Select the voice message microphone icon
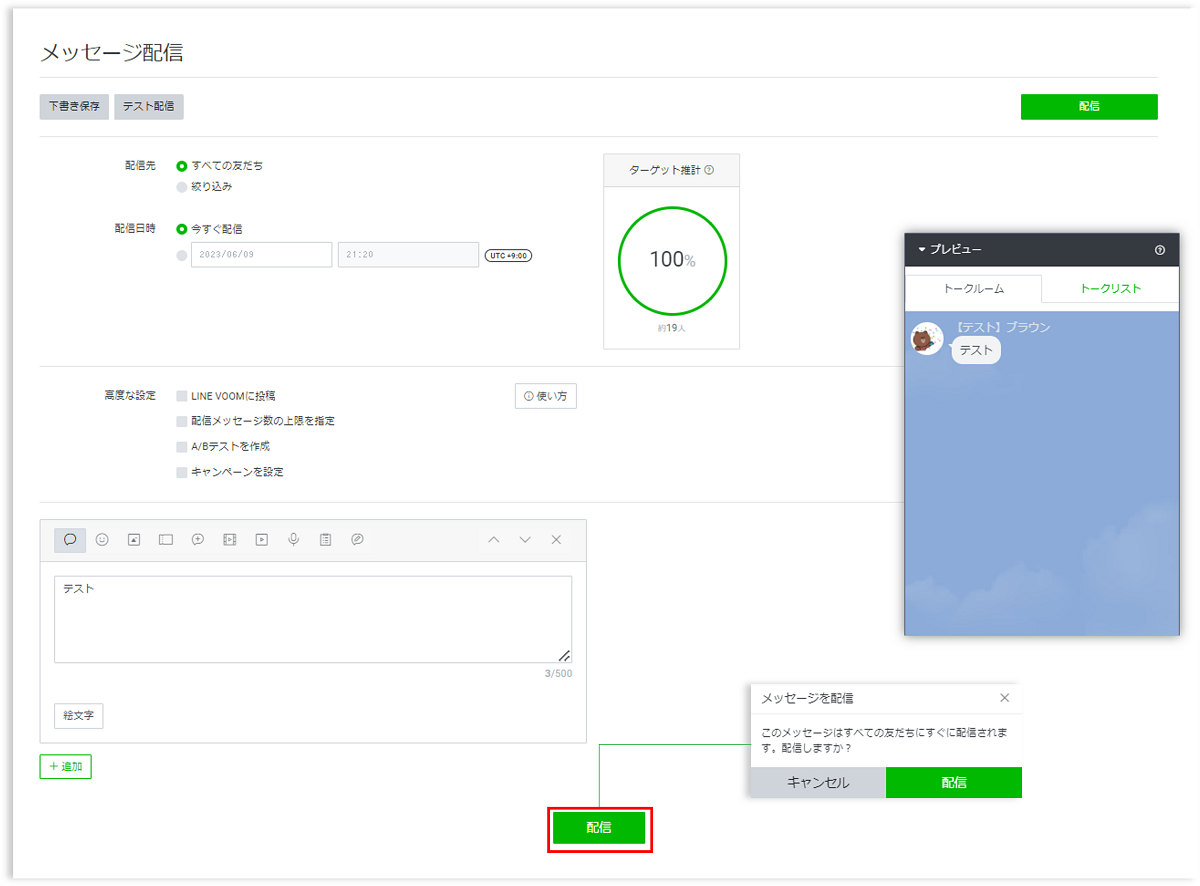Image resolution: width=1200 pixels, height=886 pixels. [x=293, y=540]
